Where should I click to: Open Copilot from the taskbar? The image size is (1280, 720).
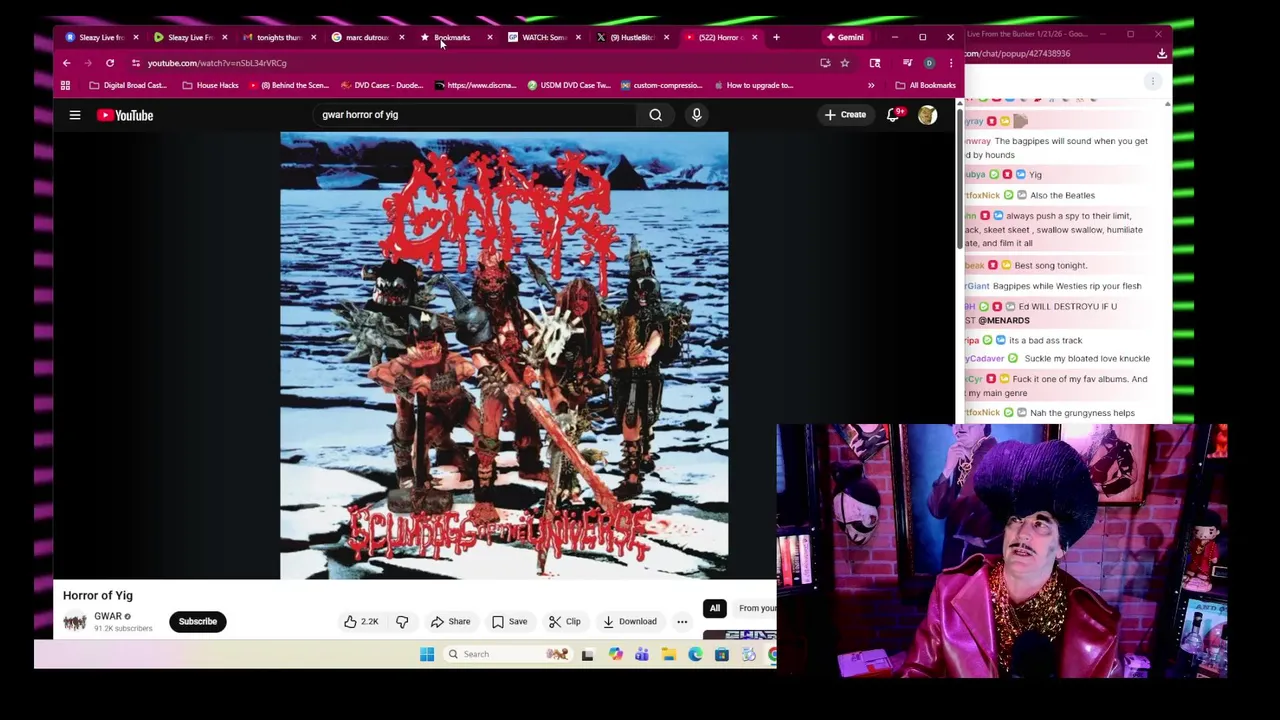click(x=615, y=654)
